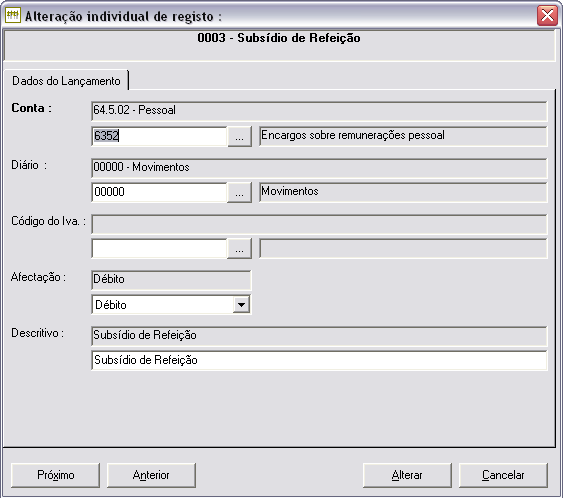
Task: Expand the Afectação Débito dropdown arrow
Action: pyautogui.click(x=241, y=305)
